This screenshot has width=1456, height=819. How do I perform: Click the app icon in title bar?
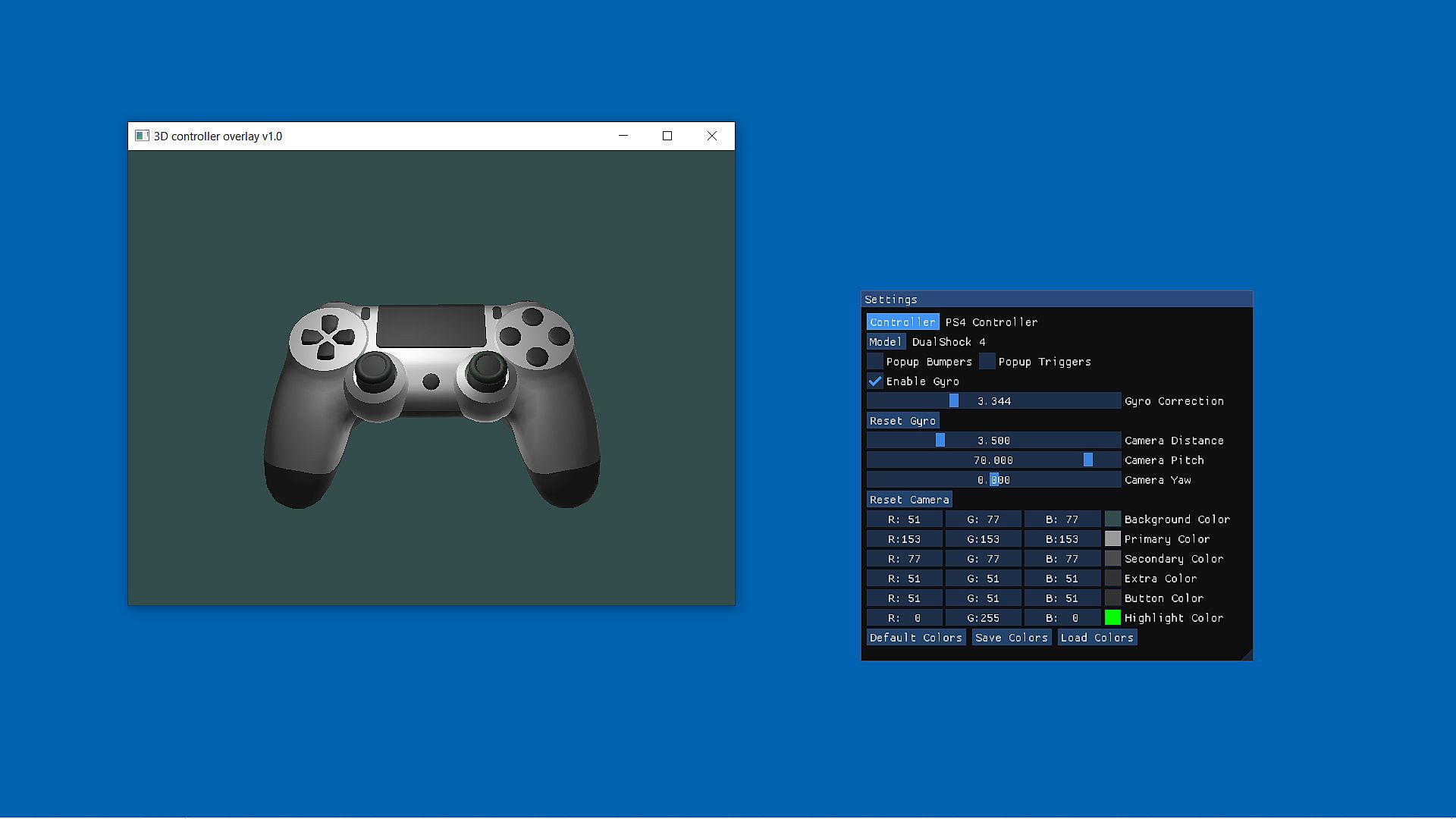point(142,136)
